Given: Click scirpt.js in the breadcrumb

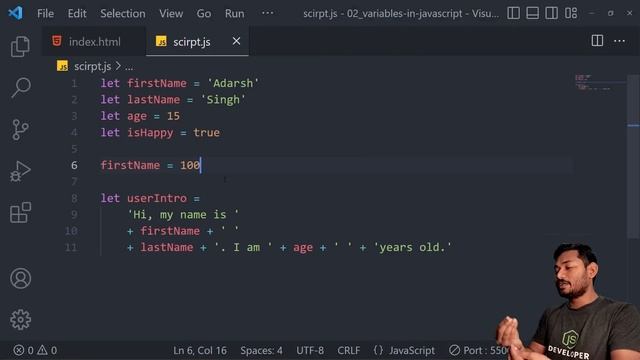Looking at the screenshot, I should [92, 66].
